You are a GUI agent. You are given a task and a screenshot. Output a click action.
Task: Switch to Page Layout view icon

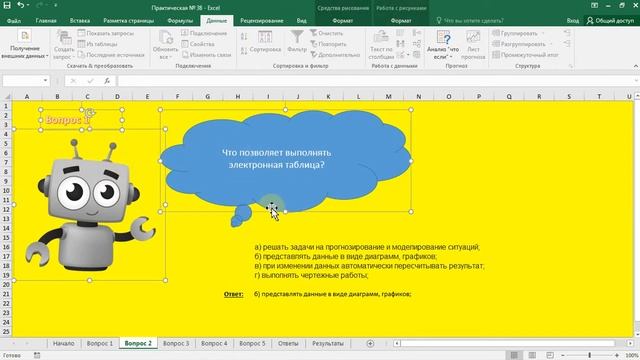pyautogui.click(x=532, y=355)
